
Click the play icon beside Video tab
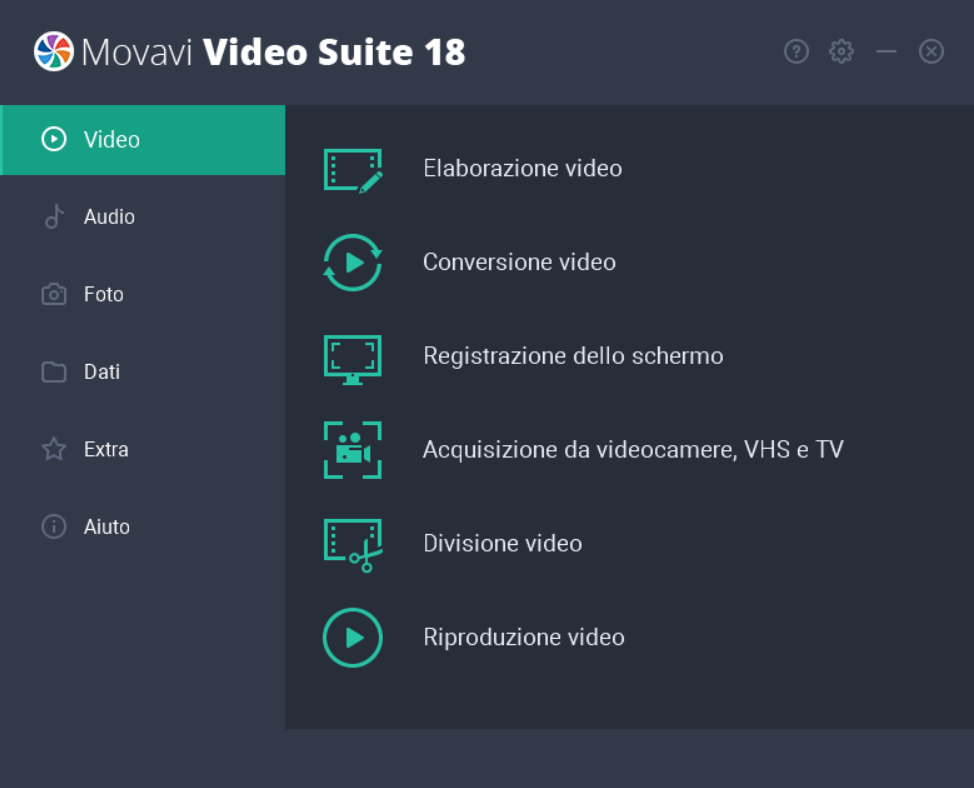[x=54, y=139]
